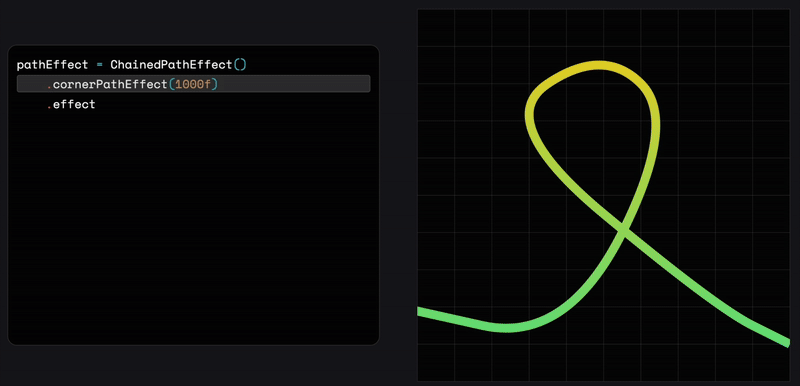Viewport: 800px width, 386px height.
Task: Click the empty grid area below the crossing
Action: coord(628,316)
